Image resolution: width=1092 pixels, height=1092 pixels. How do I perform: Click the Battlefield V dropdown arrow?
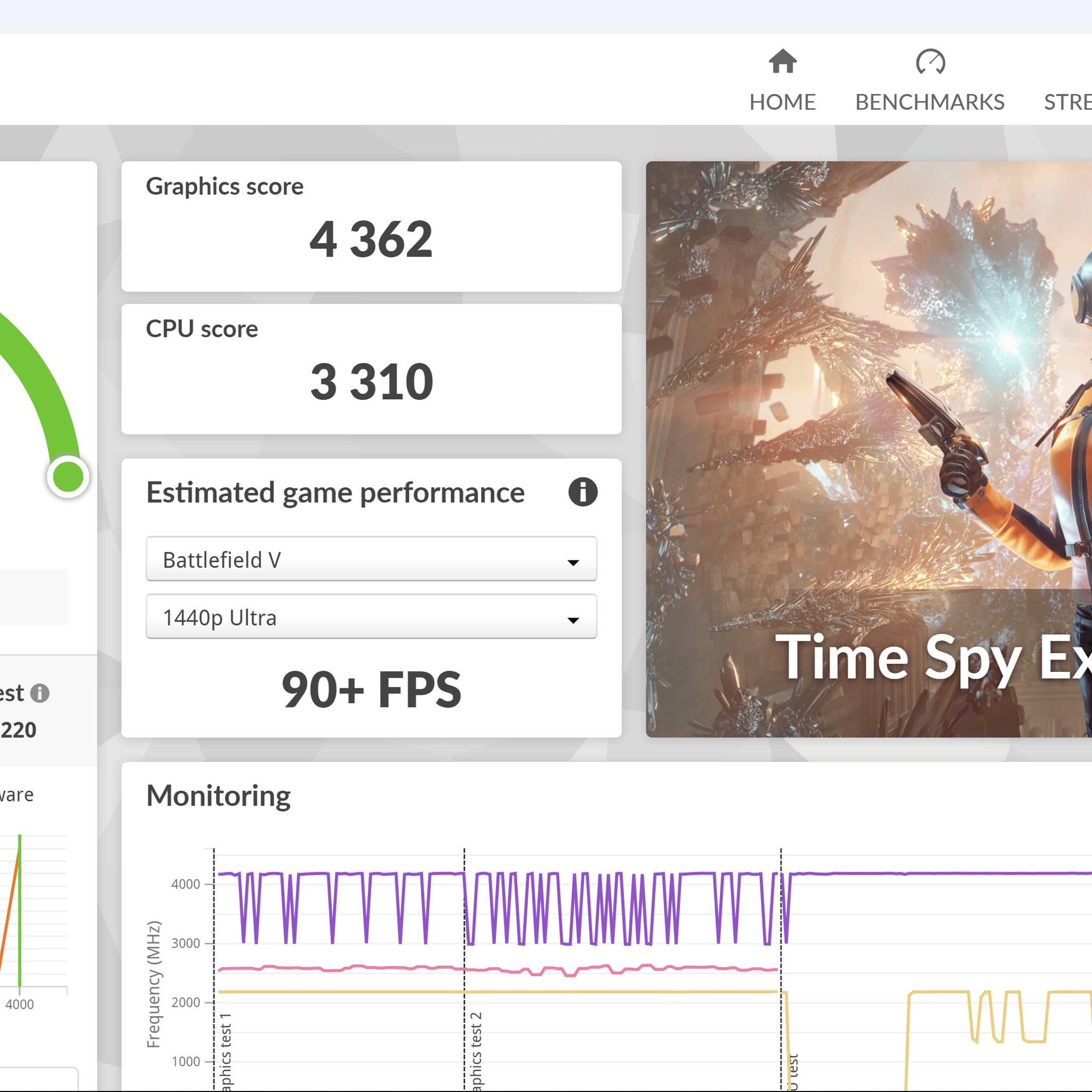click(x=573, y=563)
